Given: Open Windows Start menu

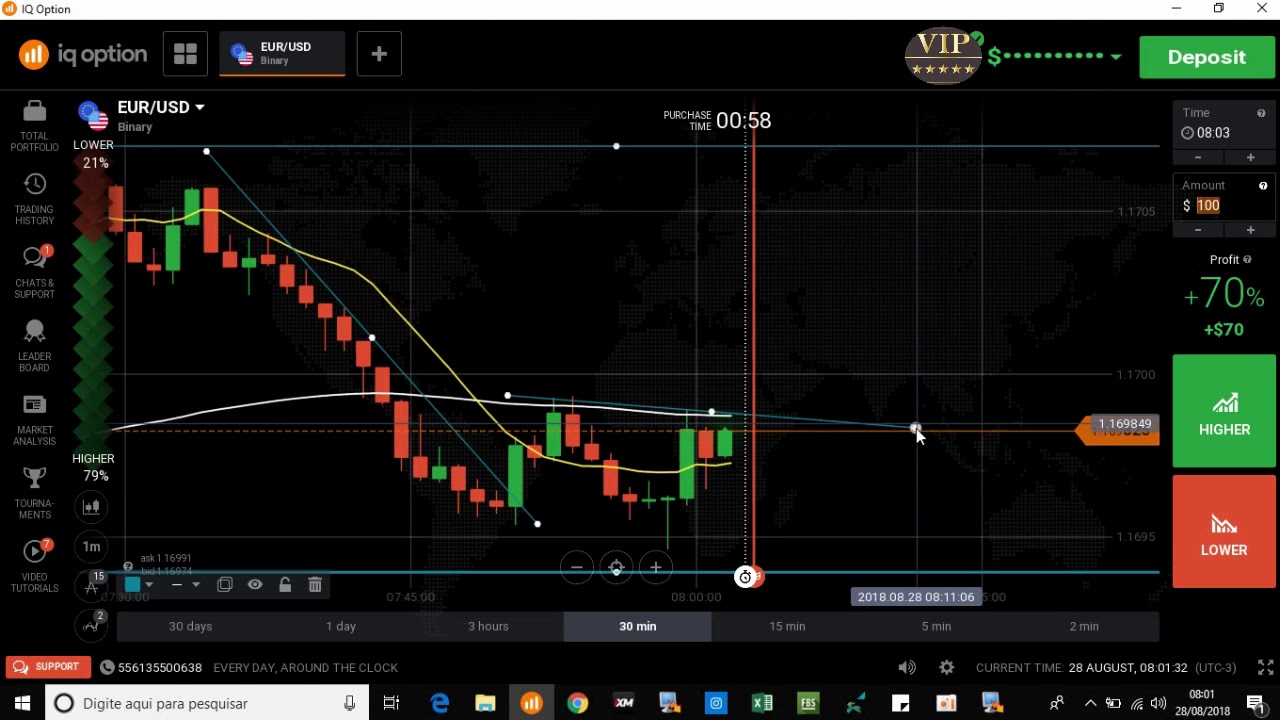Looking at the screenshot, I should pos(22,703).
